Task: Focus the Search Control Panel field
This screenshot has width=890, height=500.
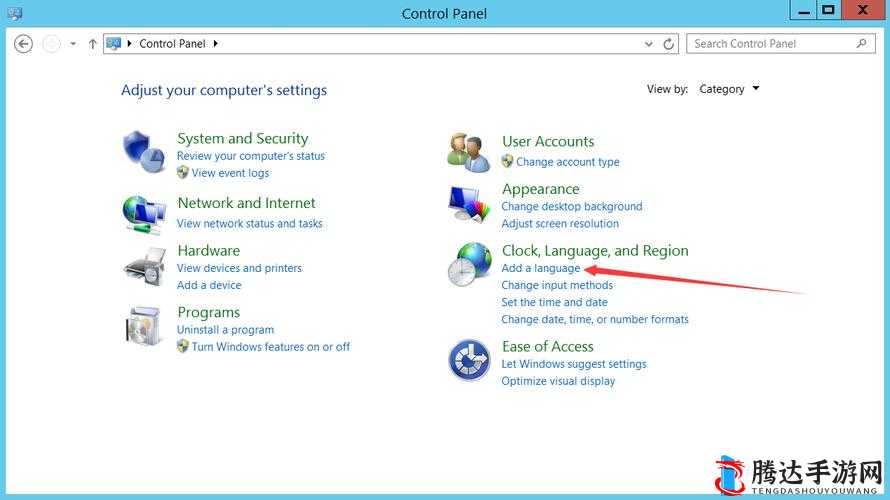Action: click(x=780, y=44)
